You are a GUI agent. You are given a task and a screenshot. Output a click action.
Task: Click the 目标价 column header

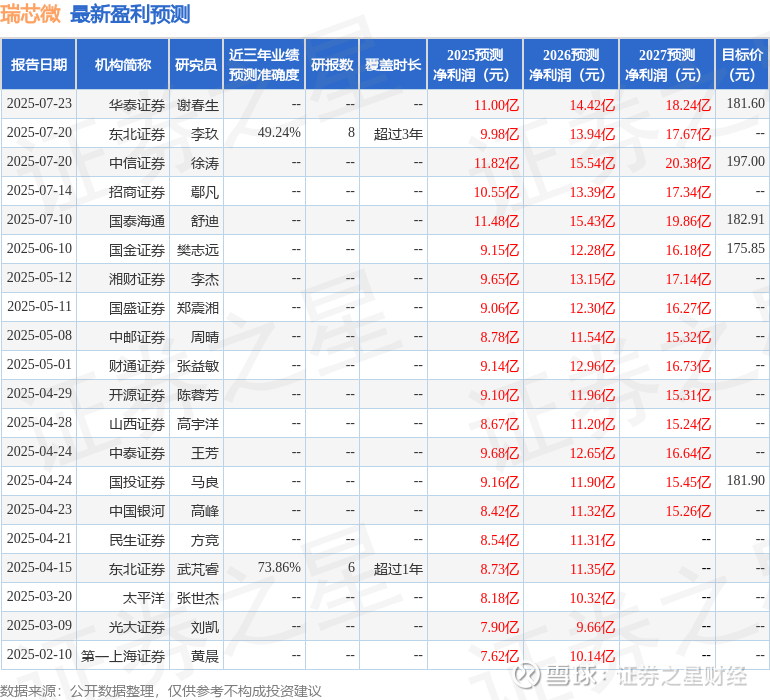(x=742, y=64)
